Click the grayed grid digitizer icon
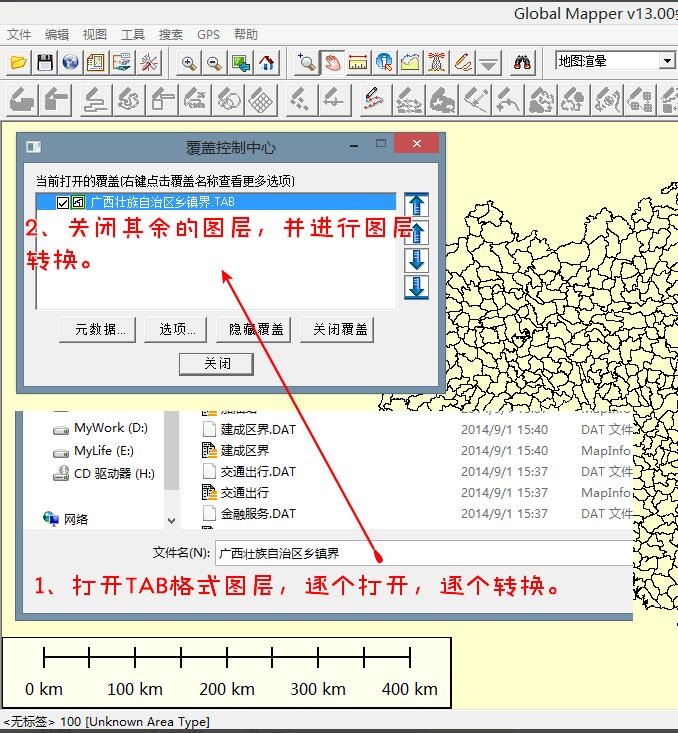The height and width of the screenshot is (733, 678). point(260,100)
